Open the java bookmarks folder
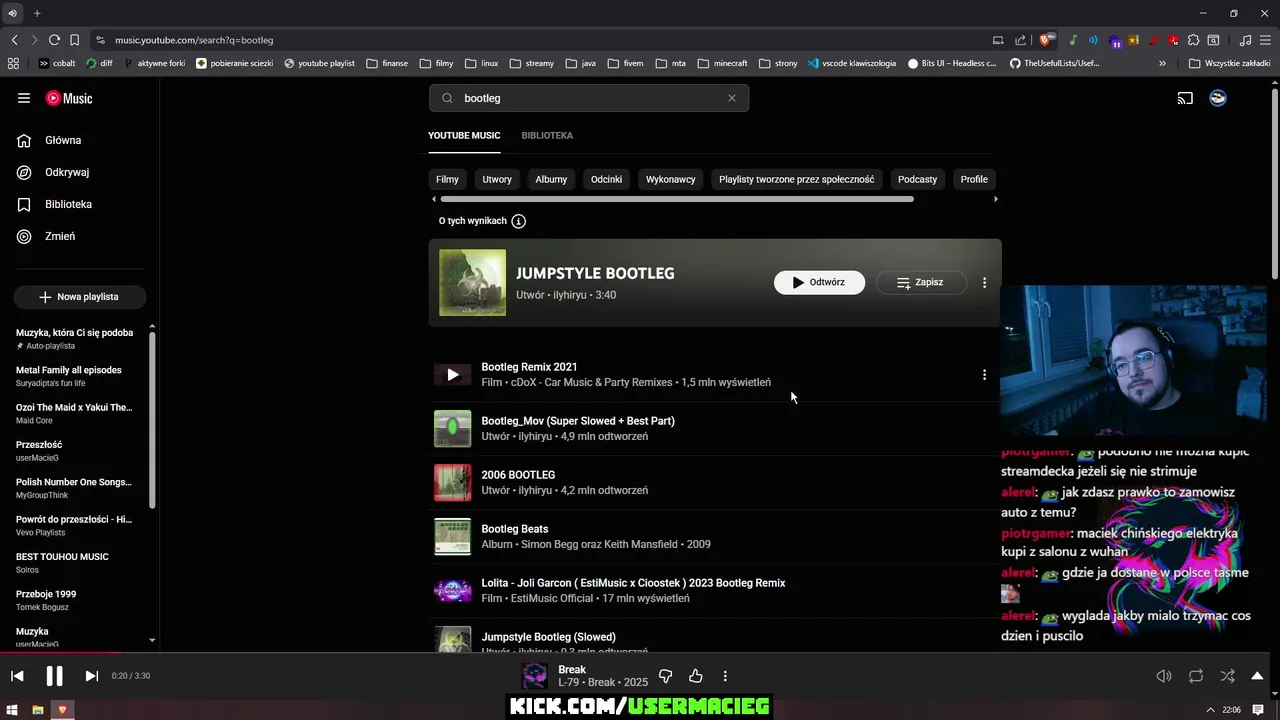The height and width of the screenshot is (720, 1280). coord(581,63)
